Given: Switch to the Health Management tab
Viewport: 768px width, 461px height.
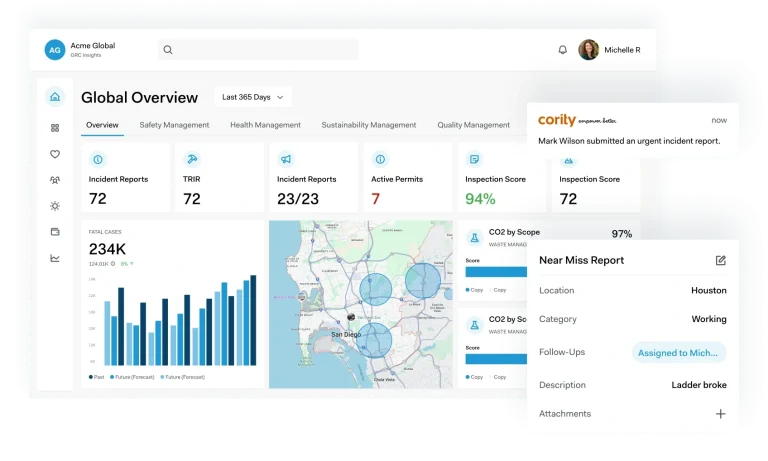Looking at the screenshot, I should 265,125.
